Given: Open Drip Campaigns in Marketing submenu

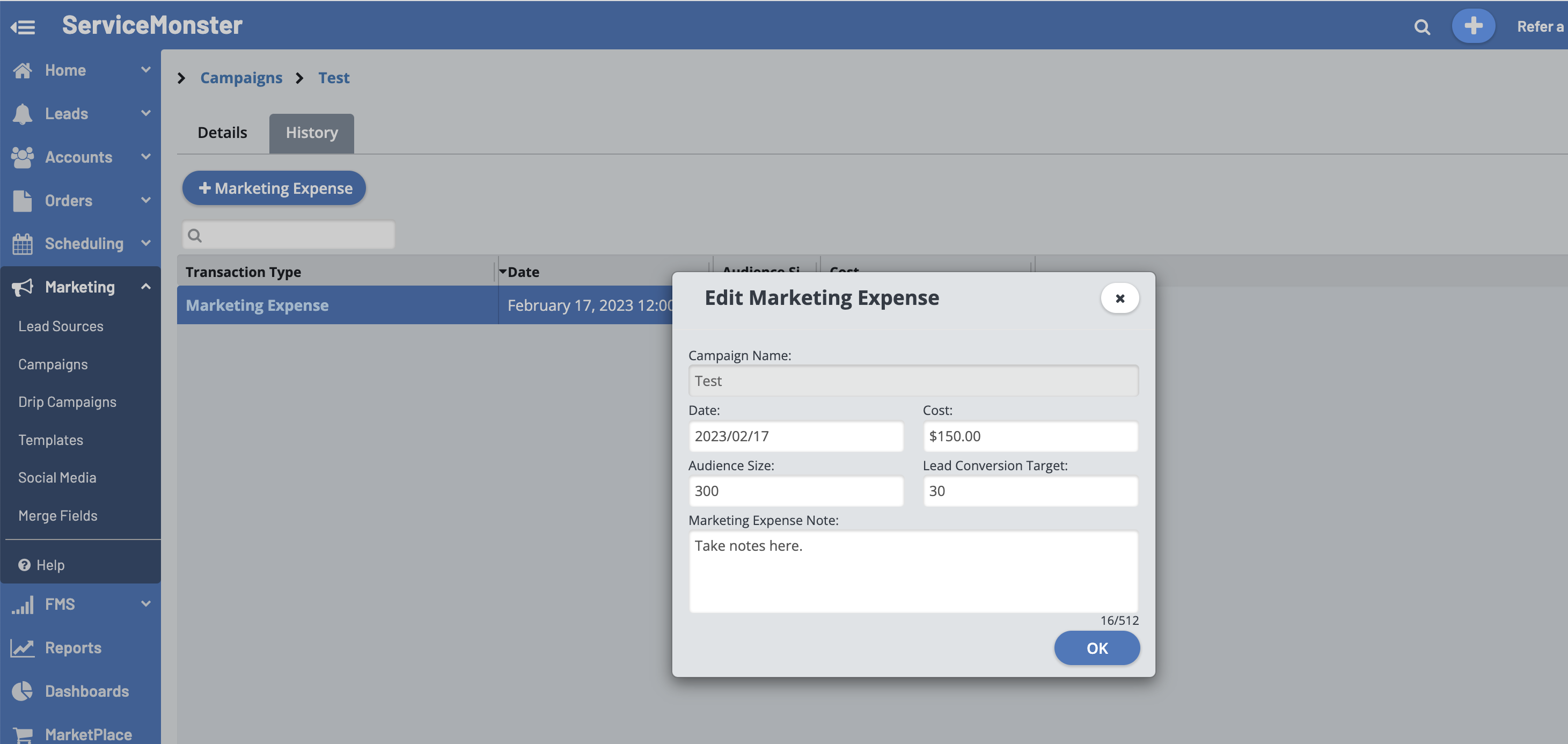Looking at the screenshot, I should (x=67, y=402).
